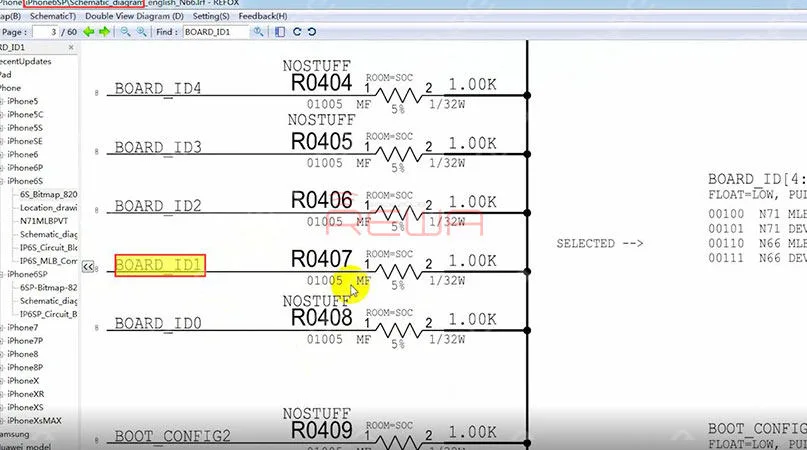807x450 pixels.
Task: Expand the iPhoneXS tree node
Action: [x=2, y=408]
